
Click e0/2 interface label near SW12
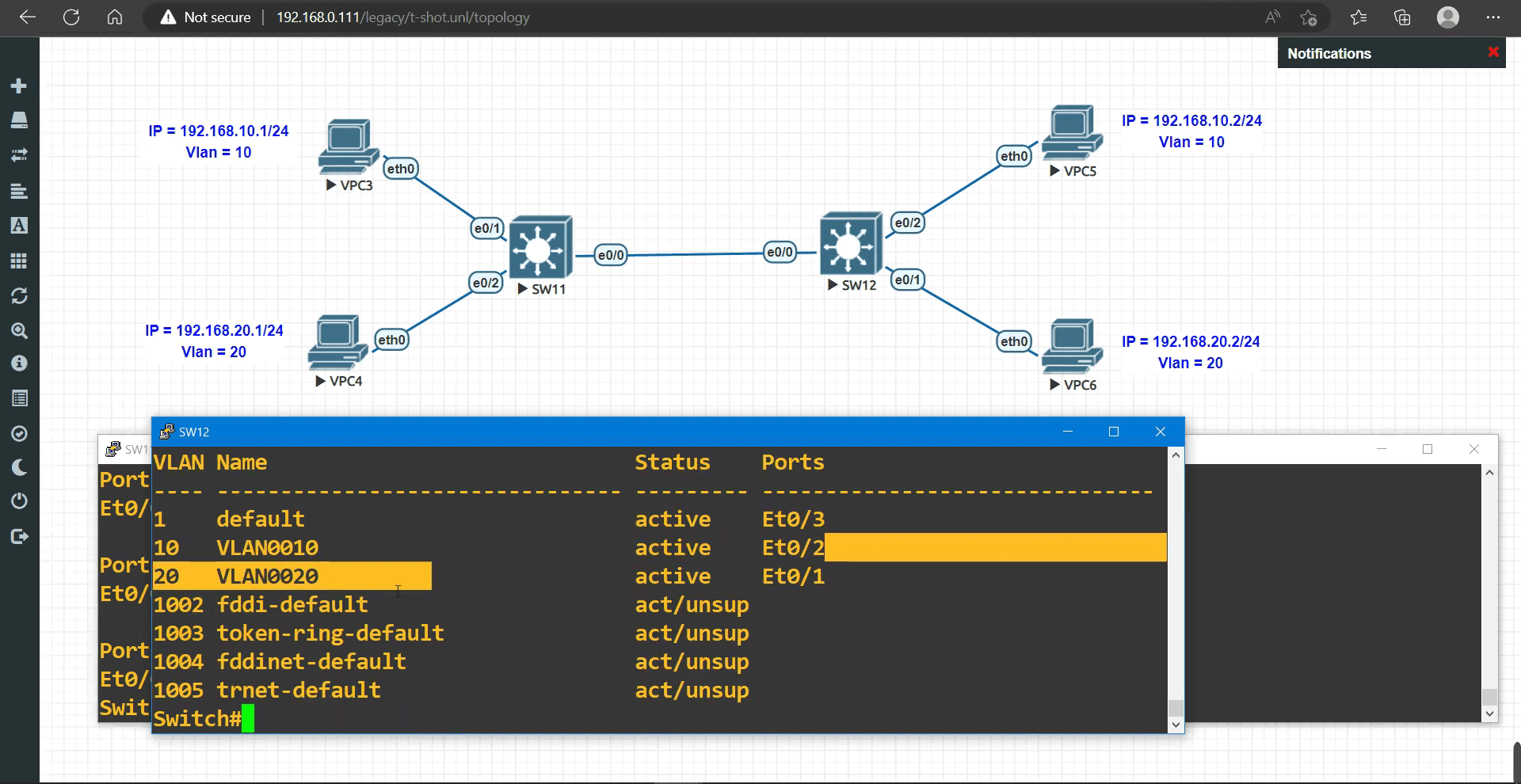pos(907,223)
